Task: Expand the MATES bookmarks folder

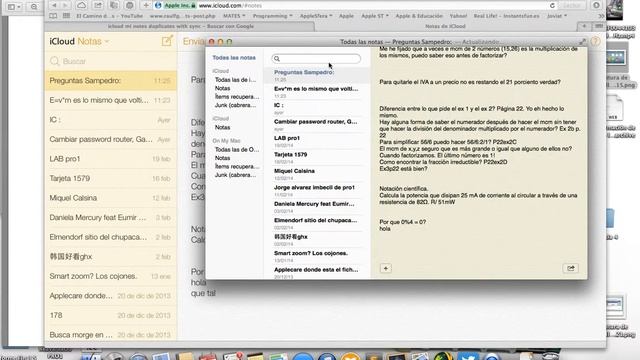Action: click(234, 16)
